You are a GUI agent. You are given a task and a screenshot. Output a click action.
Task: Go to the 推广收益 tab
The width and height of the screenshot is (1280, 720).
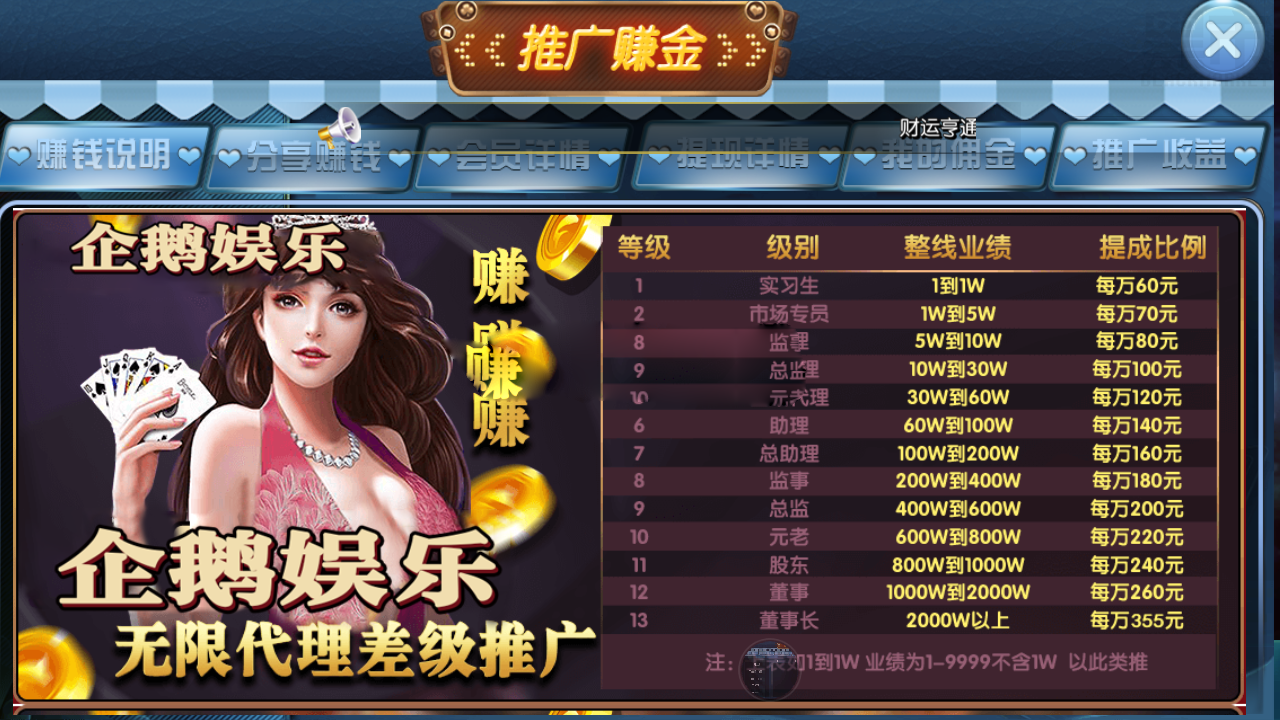coord(1158,156)
